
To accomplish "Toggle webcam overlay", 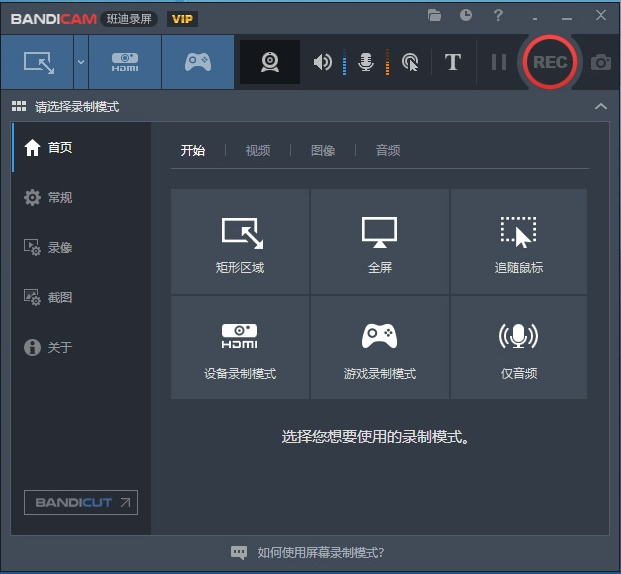I will (x=270, y=62).
